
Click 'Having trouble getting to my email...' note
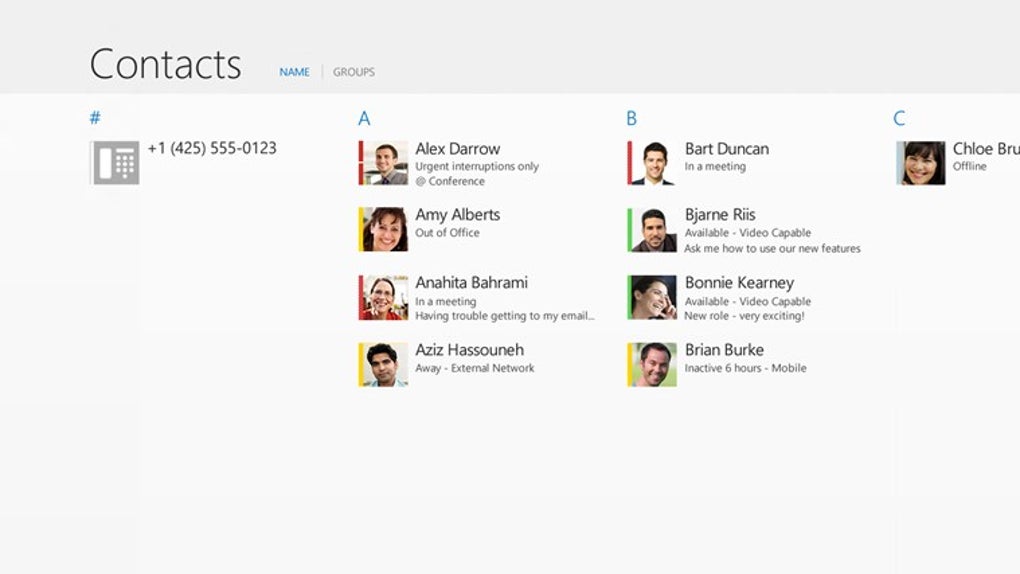(x=505, y=316)
